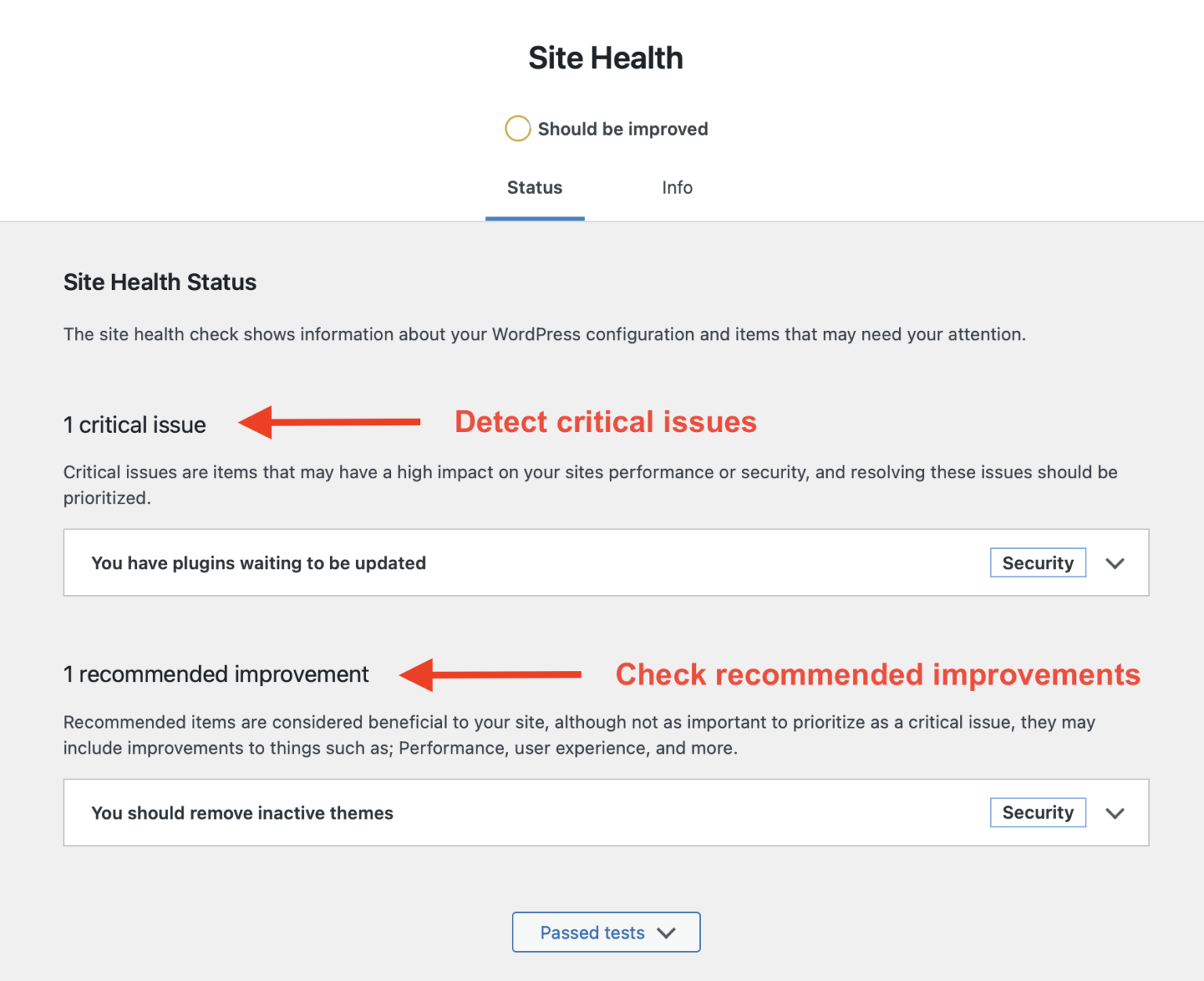Click the yellow site health status circle
Viewport: 1204px width, 981px height.
click(517, 128)
